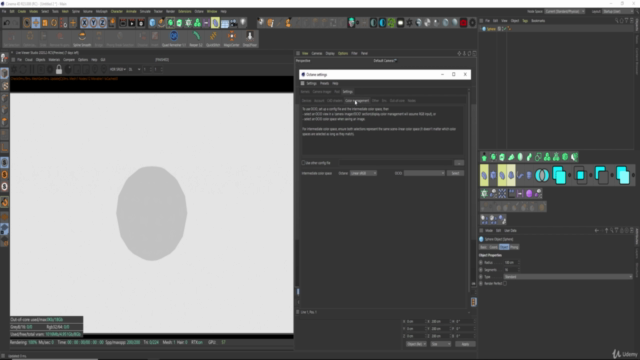Open the MoGraph menu
The width and height of the screenshot is (640, 360).
tap(101, 11)
